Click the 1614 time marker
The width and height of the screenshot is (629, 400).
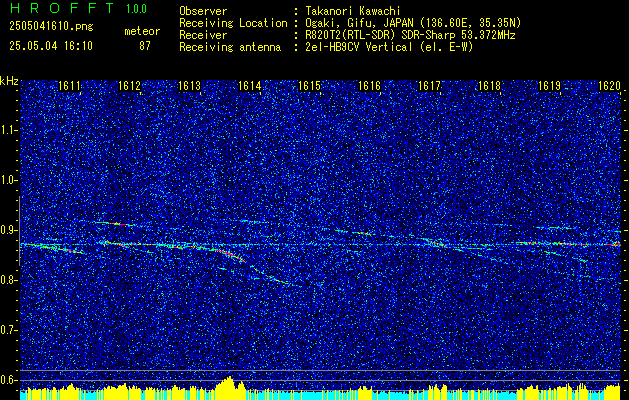pyautogui.click(x=250, y=86)
